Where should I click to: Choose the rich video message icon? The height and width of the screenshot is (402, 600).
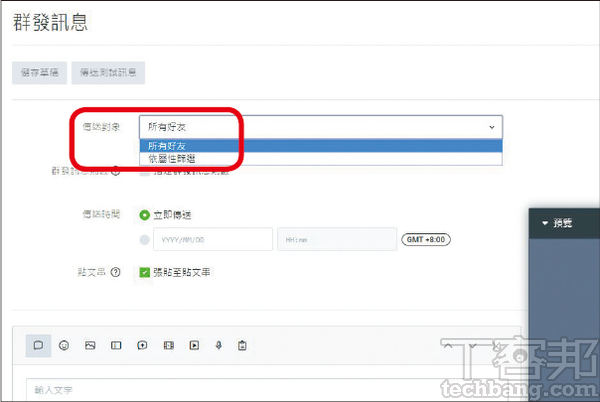point(168,345)
